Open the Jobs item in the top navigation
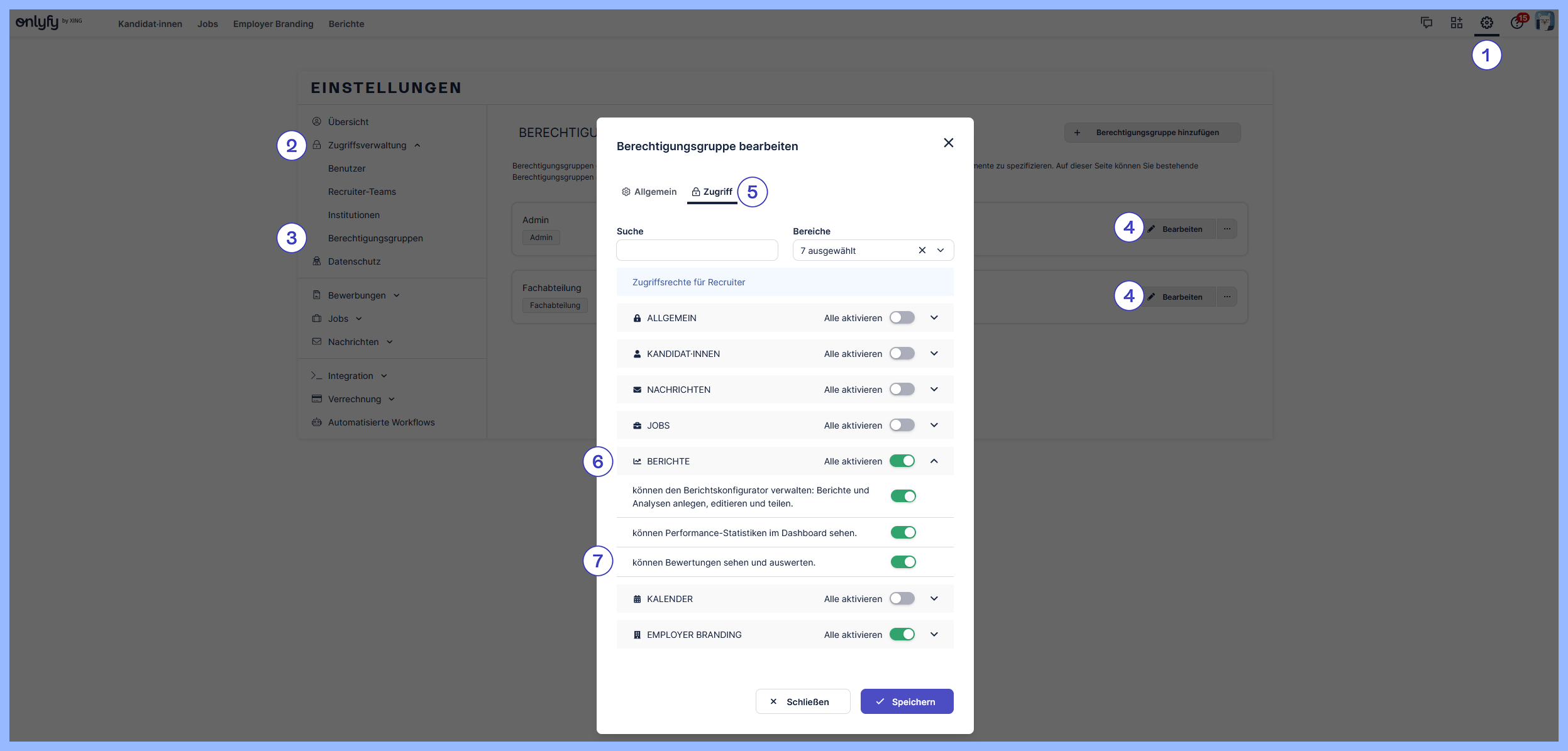This screenshot has width=1568, height=751. pyautogui.click(x=208, y=24)
